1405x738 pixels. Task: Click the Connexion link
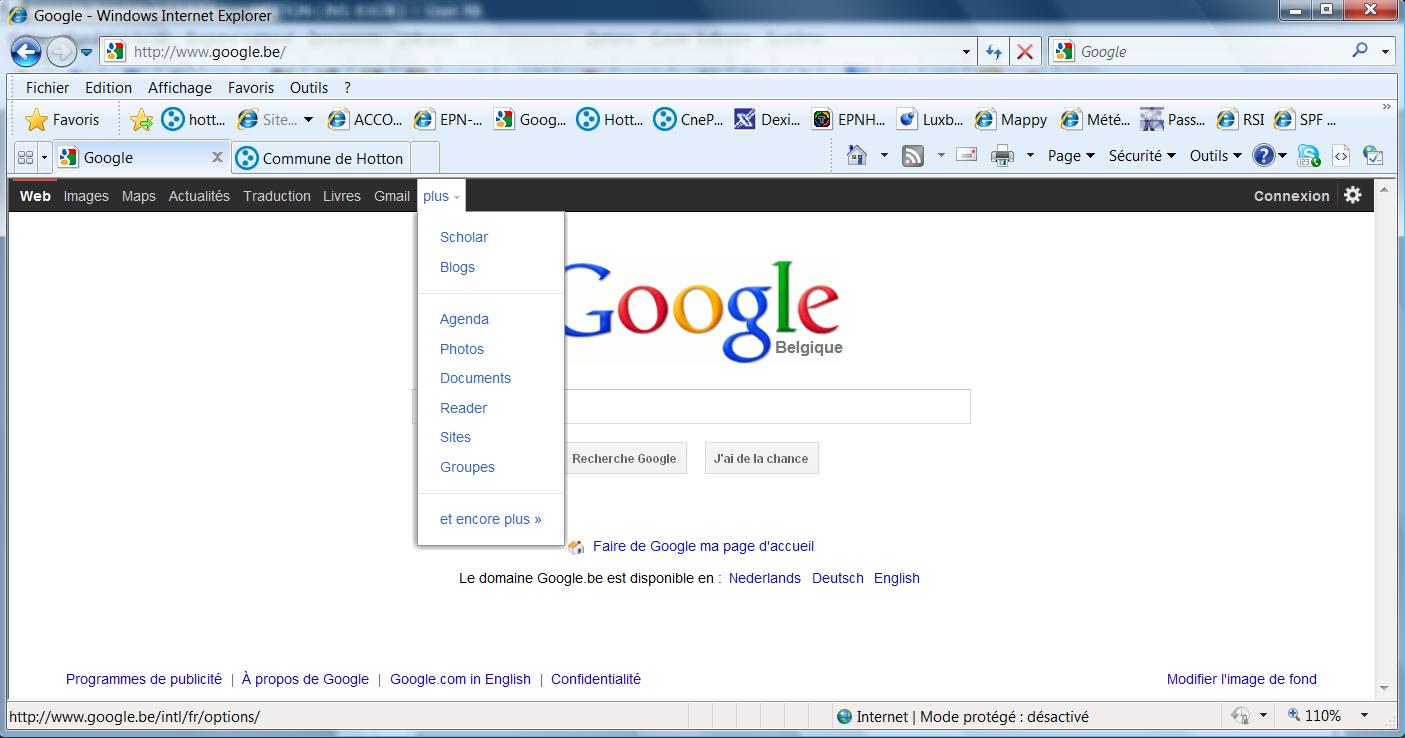[x=1292, y=196]
